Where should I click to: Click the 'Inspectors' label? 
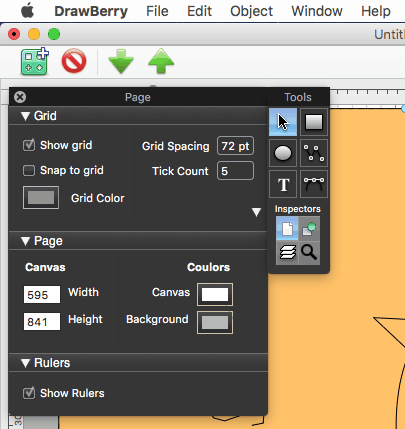point(298,209)
